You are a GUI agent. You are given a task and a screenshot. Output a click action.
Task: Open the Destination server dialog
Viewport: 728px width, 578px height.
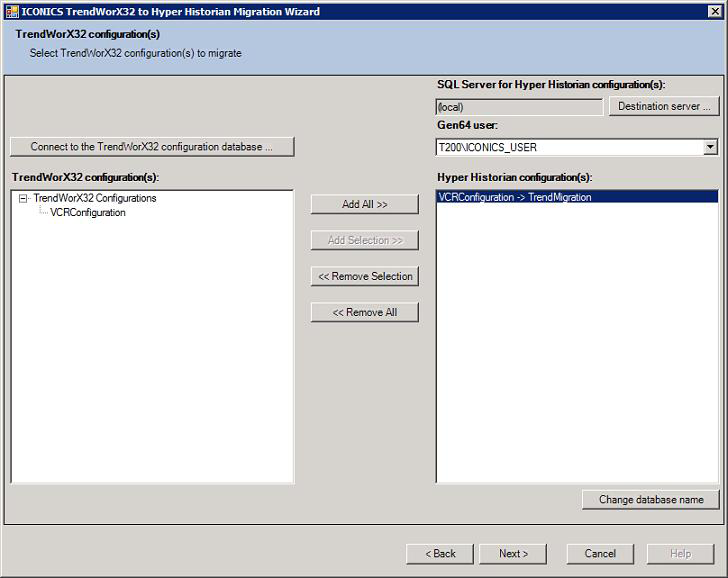[663, 106]
